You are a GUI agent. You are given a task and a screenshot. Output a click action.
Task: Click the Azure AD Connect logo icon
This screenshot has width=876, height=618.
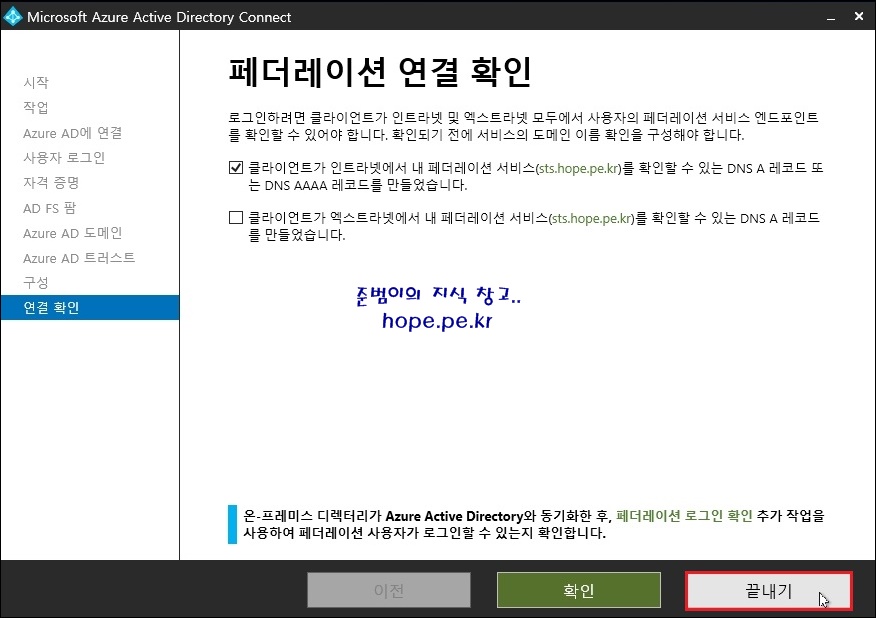13,17
